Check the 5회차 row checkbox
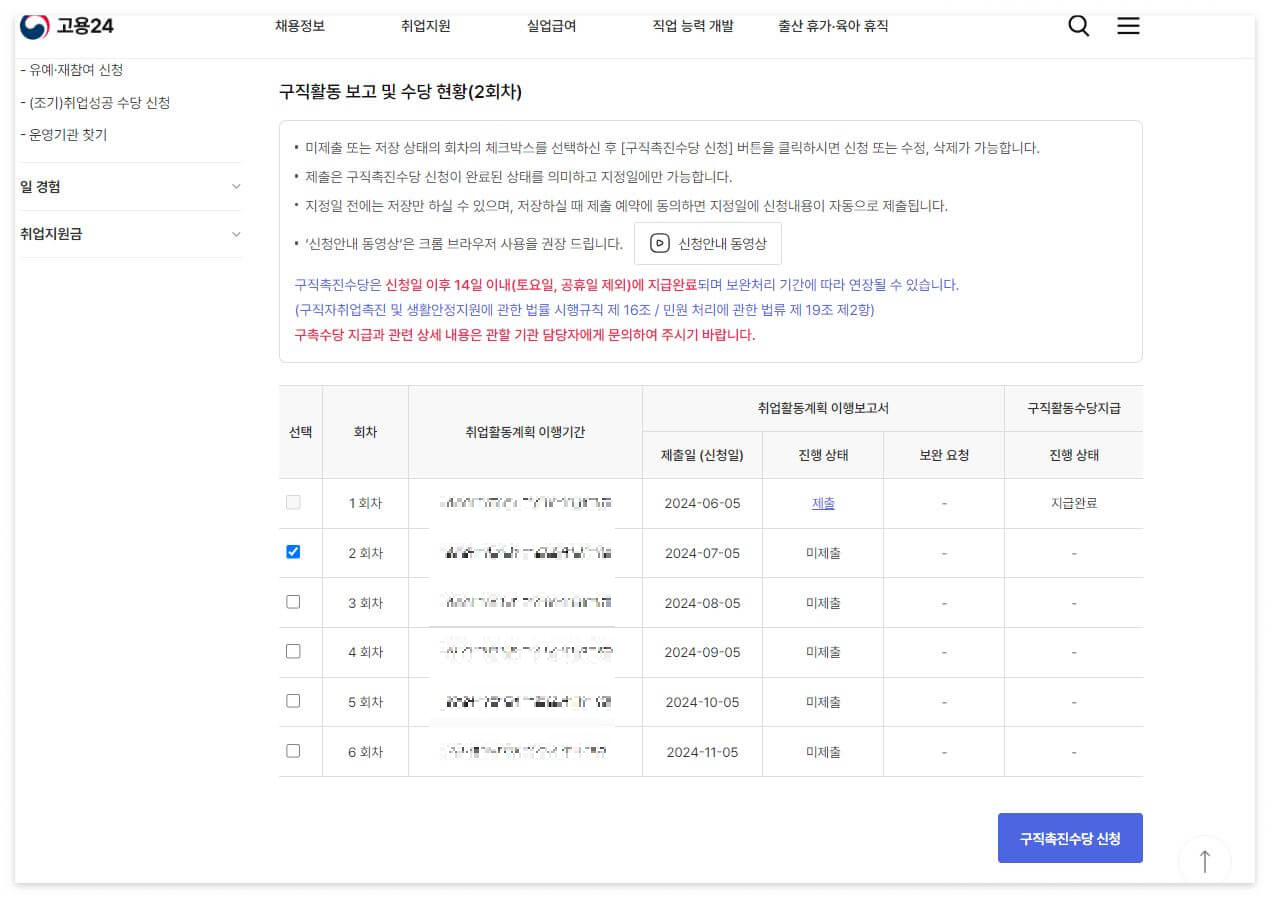Image resolution: width=1270 pixels, height=898 pixels. 293,701
